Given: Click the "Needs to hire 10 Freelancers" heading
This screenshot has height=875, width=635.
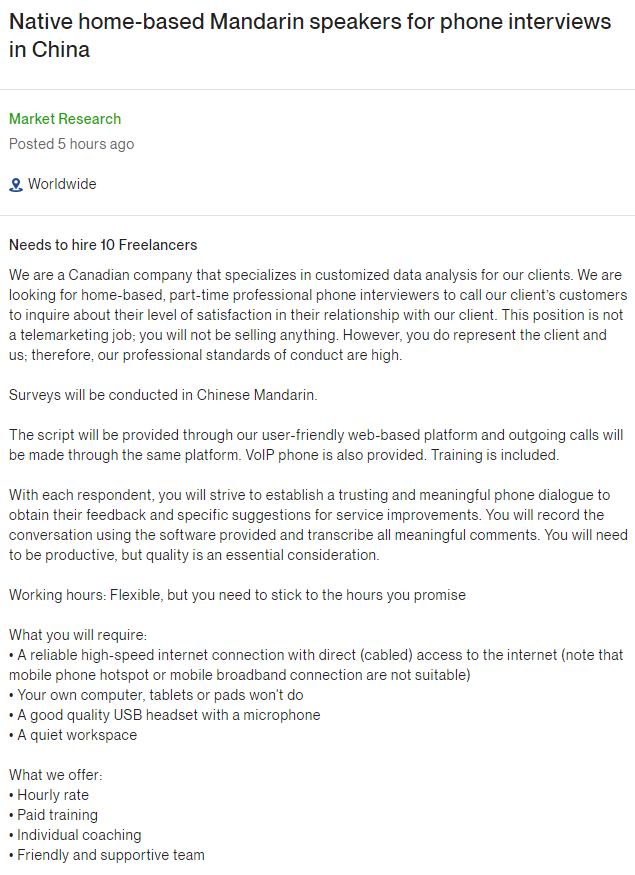Looking at the screenshot, I should [103, 245].
